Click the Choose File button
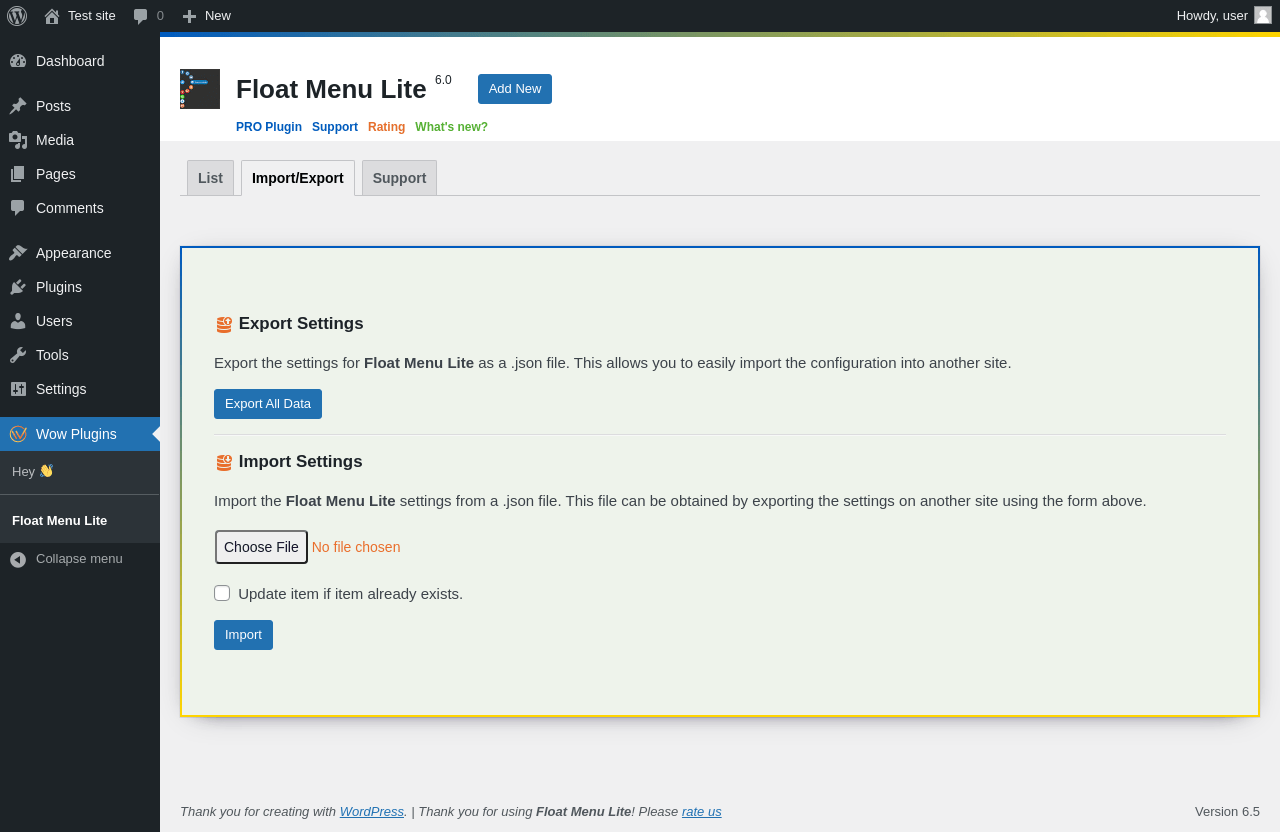1280x832 pixels. click(x=261, y=547)
